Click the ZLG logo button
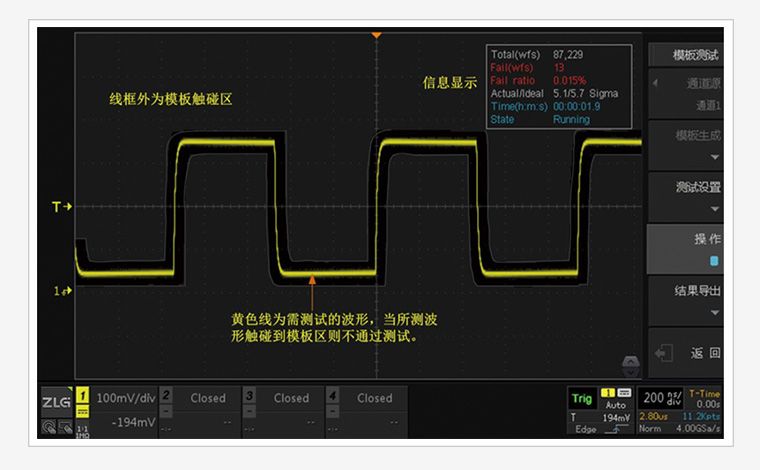This screenshot has height=470, width=760. click(55, 402)
